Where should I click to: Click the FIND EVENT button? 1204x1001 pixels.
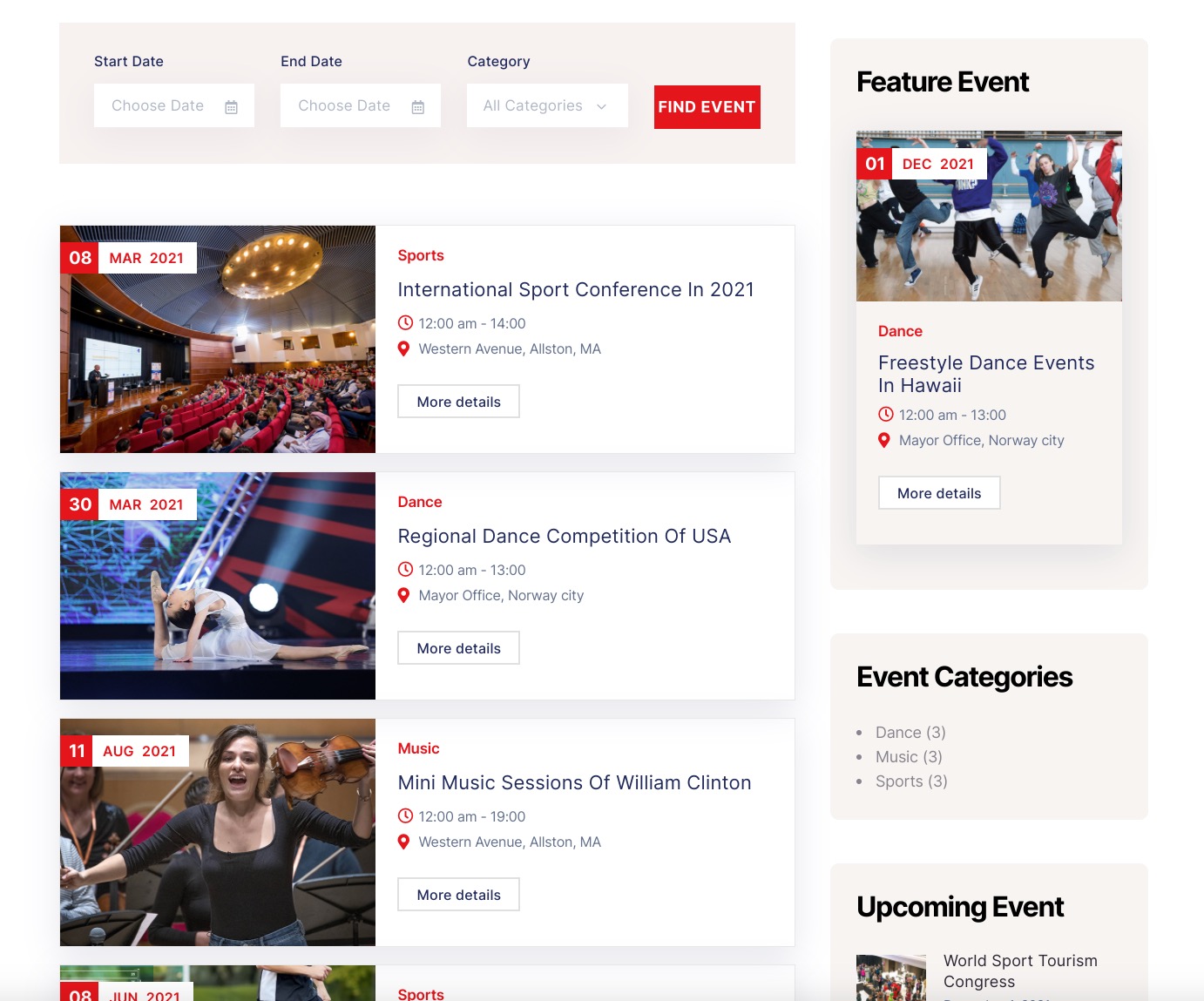coord(707,107)
